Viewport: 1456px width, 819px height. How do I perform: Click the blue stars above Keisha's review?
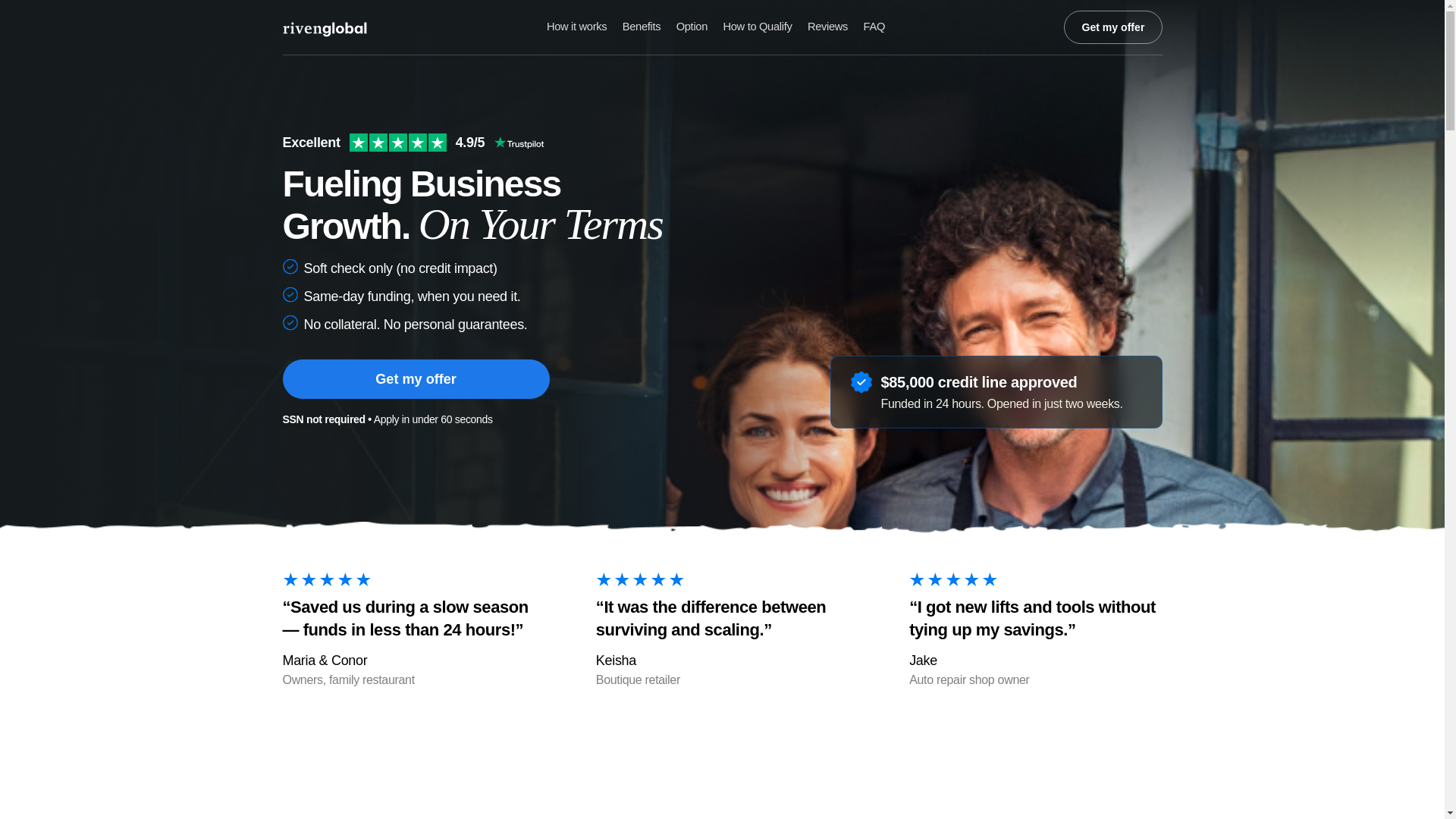click(640, 580)
